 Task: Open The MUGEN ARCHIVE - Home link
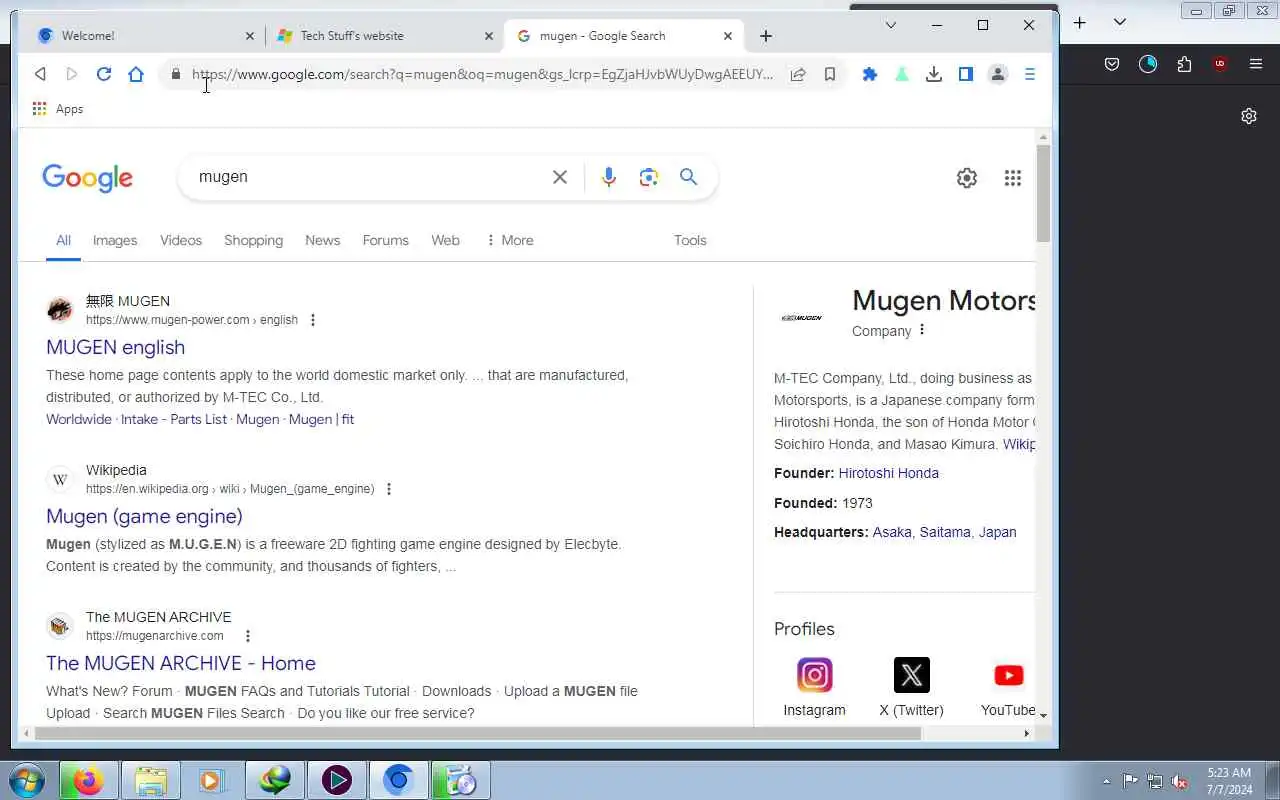181,663
